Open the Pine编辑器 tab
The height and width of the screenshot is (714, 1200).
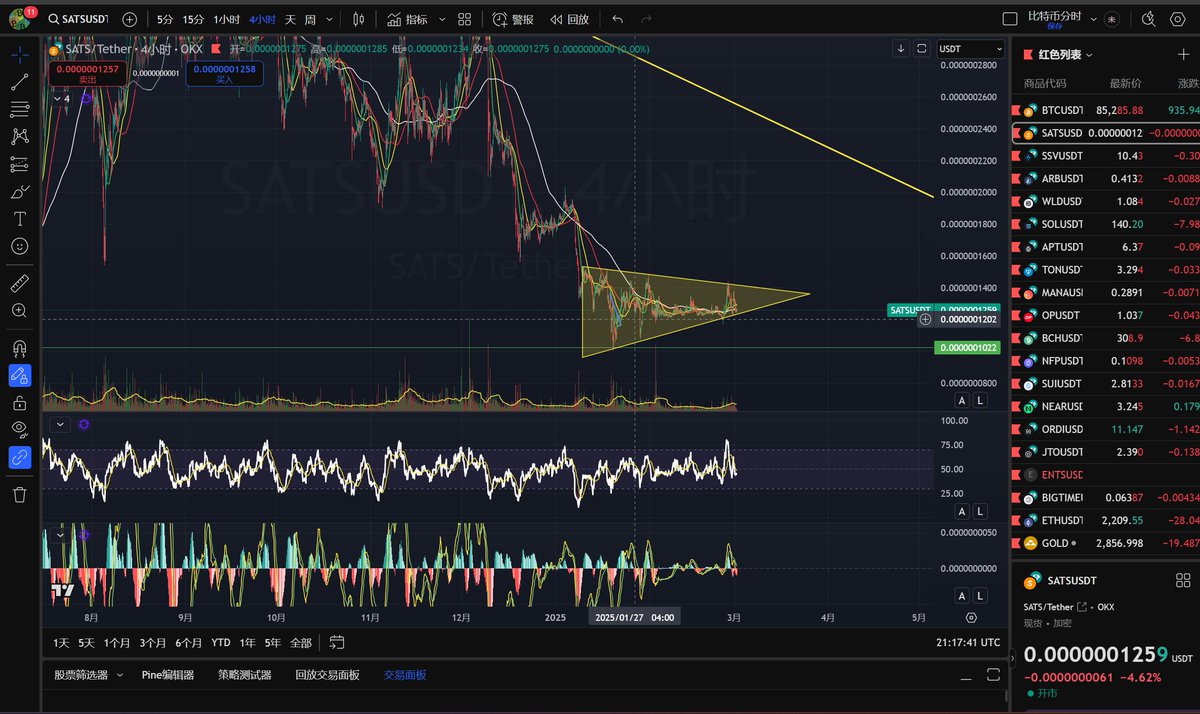click(x=168, y=675)
